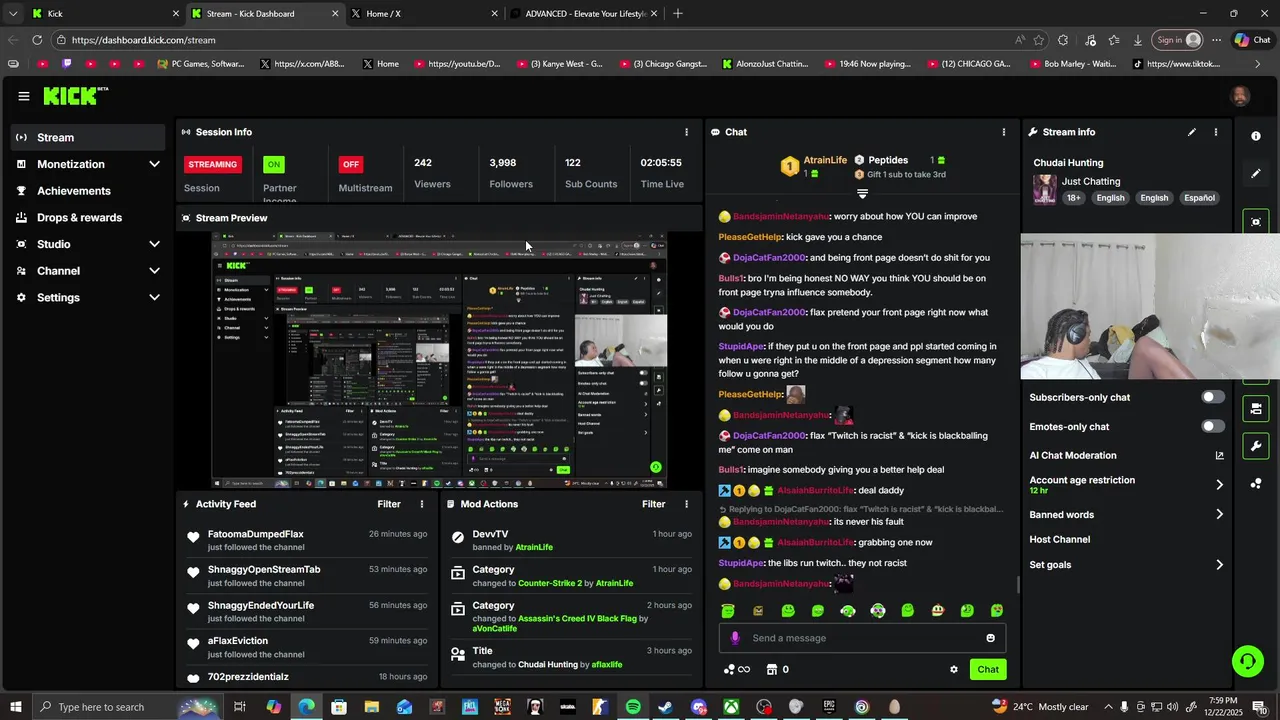Toggle Subscribers-only chat switch

[1212, 397]
